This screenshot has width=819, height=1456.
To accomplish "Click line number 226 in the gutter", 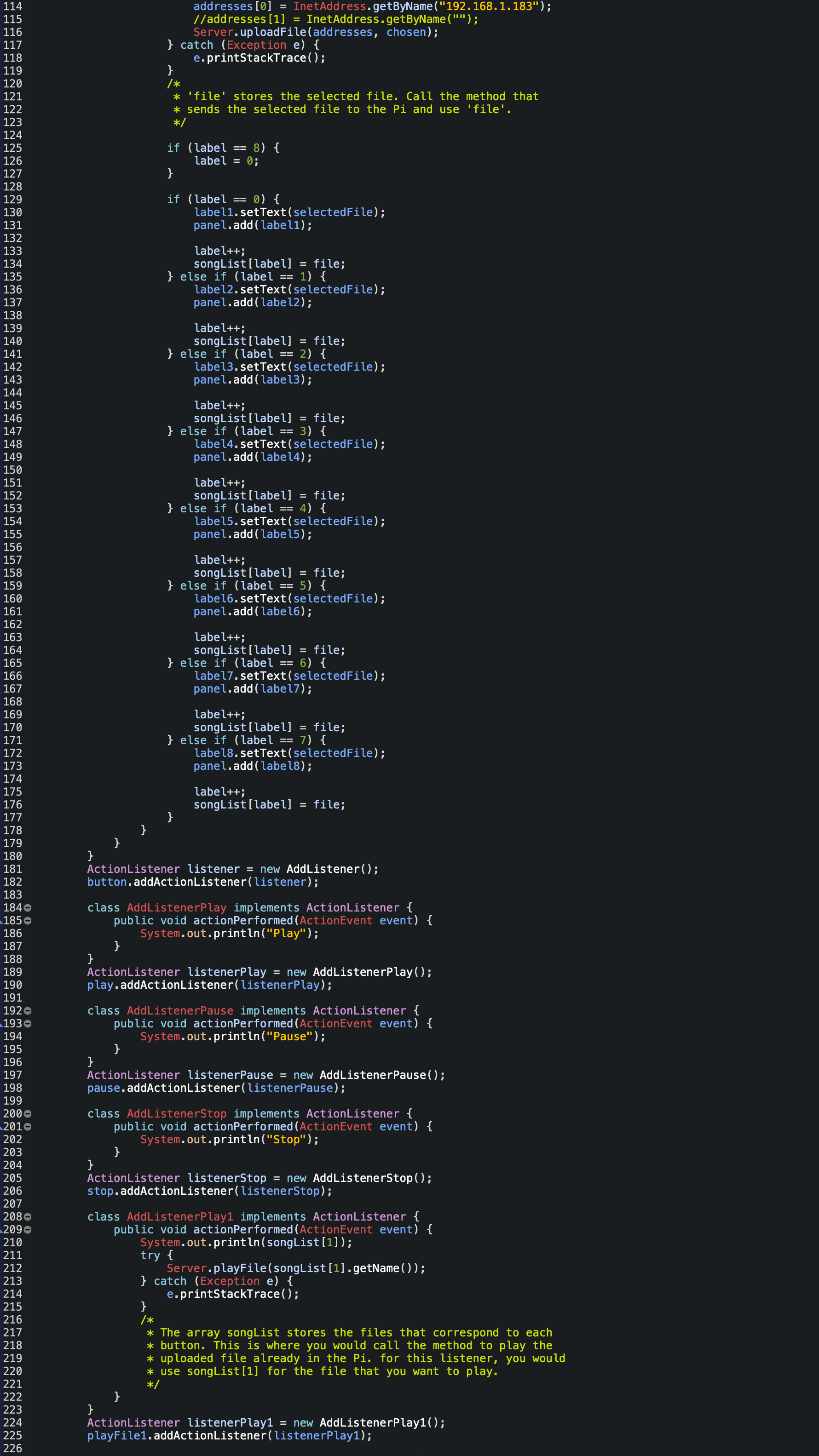I will (x=12, y=1449).
